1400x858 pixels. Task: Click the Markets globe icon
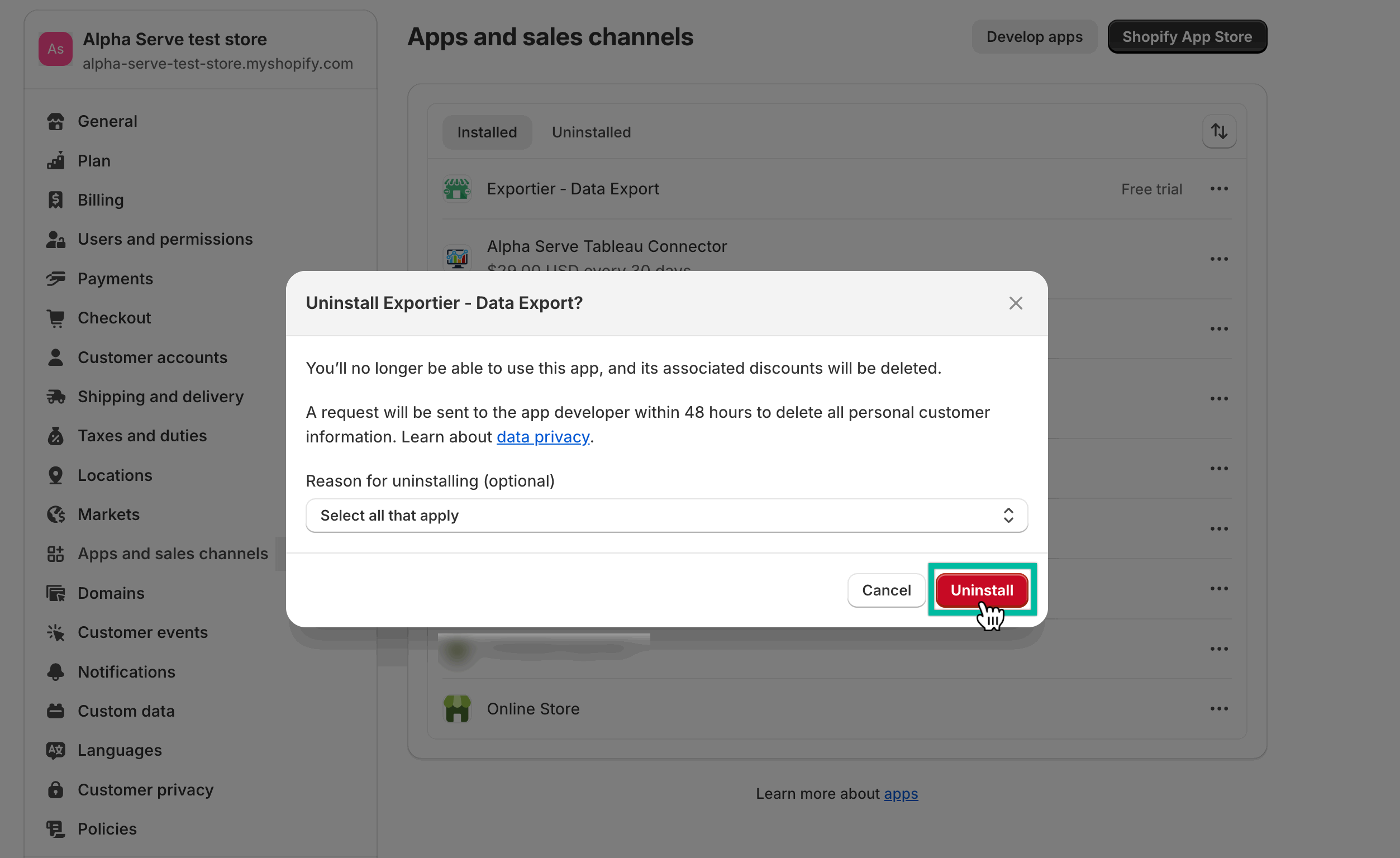pyautogui.click(x=55, y=514)
